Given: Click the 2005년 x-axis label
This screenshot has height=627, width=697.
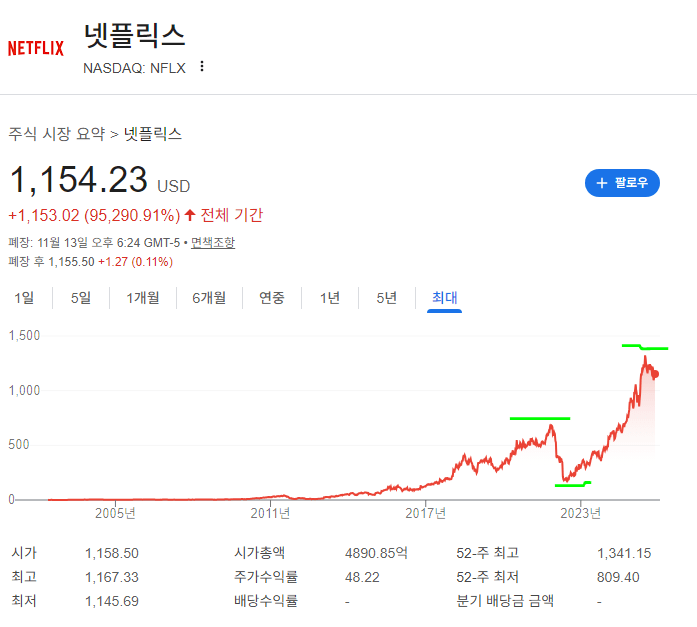Looking at the screenshot, I should point(115,513).
